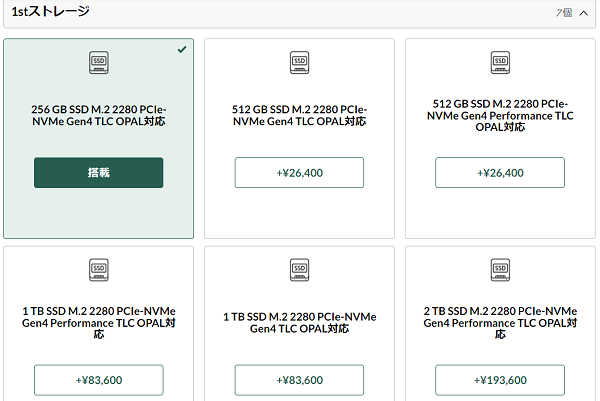Click the 512 GB SSD Gen4 TLC OPAL title
The image size is (600, 401).
coord(299,115)
